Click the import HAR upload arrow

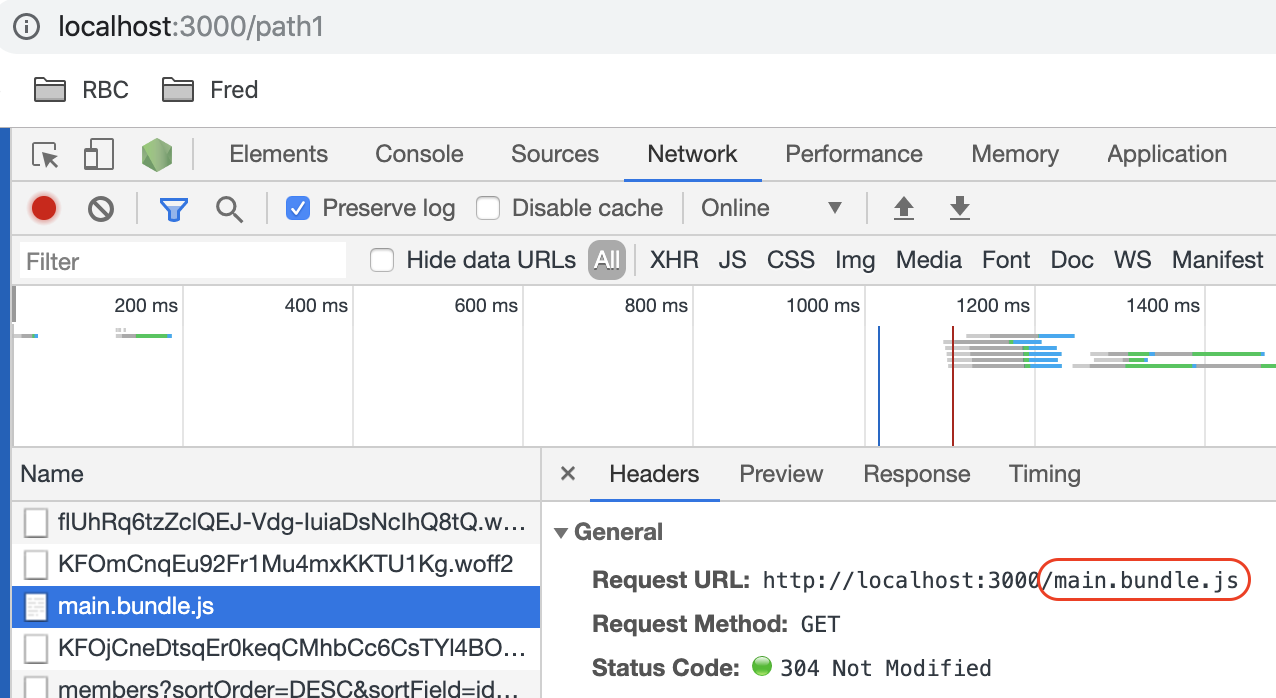(x=904, y=208)
